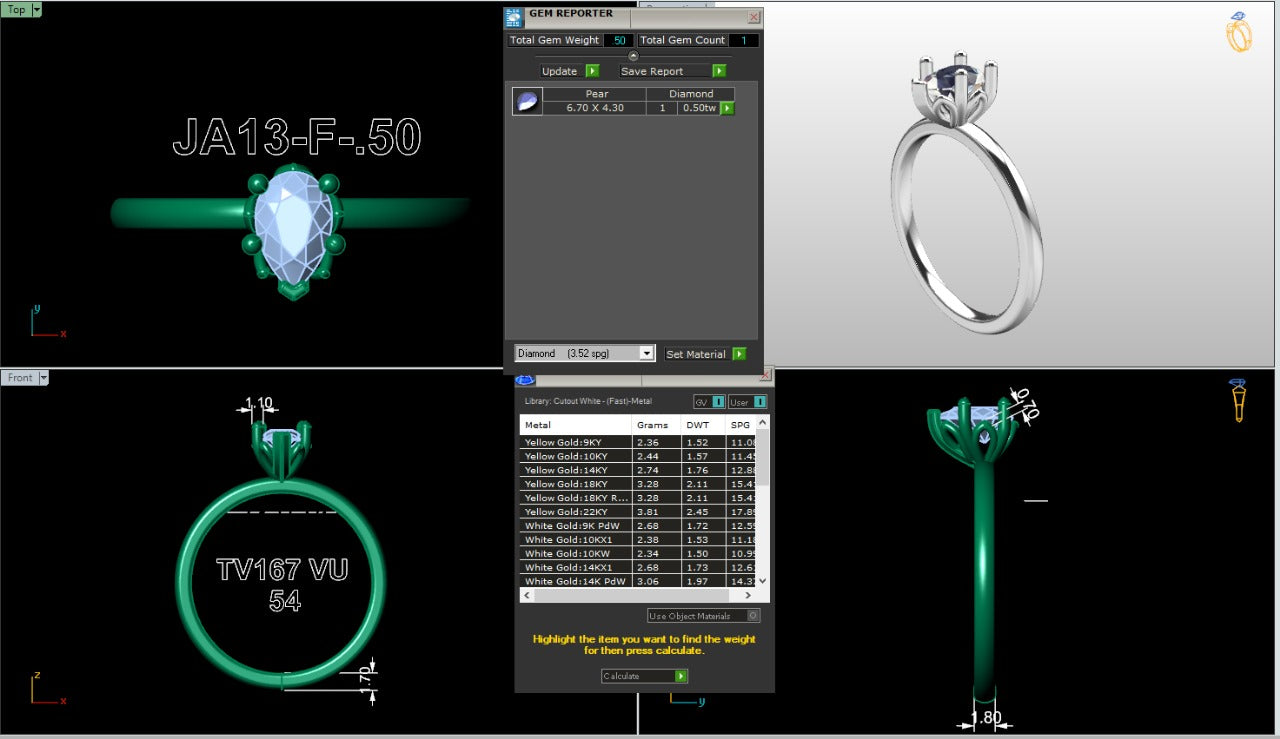The height and width of the screenshot is (739, 1280).
Task: Close the Gem Reporter window
Action: tap(754, 16)
